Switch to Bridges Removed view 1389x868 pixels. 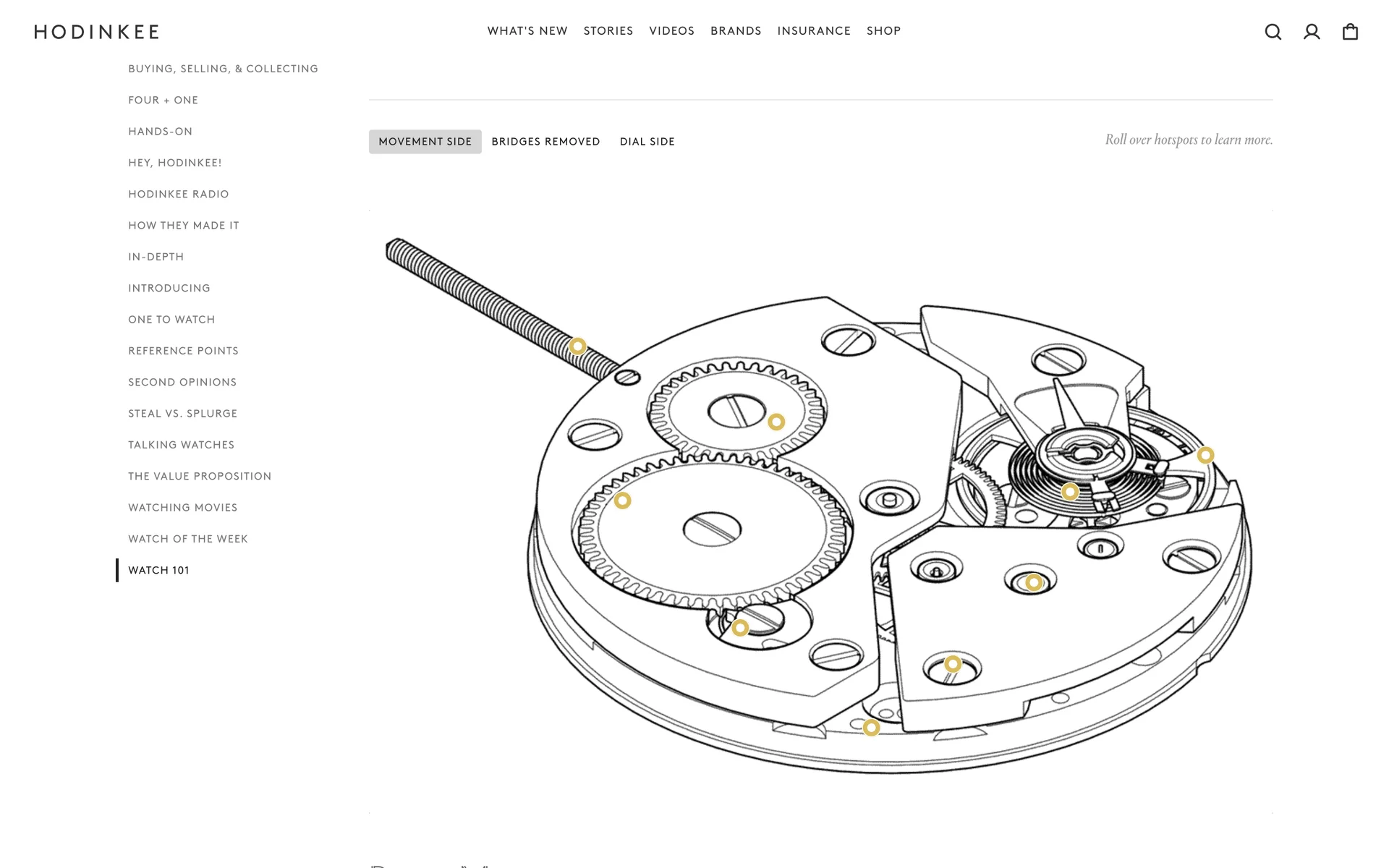(545, 142)
